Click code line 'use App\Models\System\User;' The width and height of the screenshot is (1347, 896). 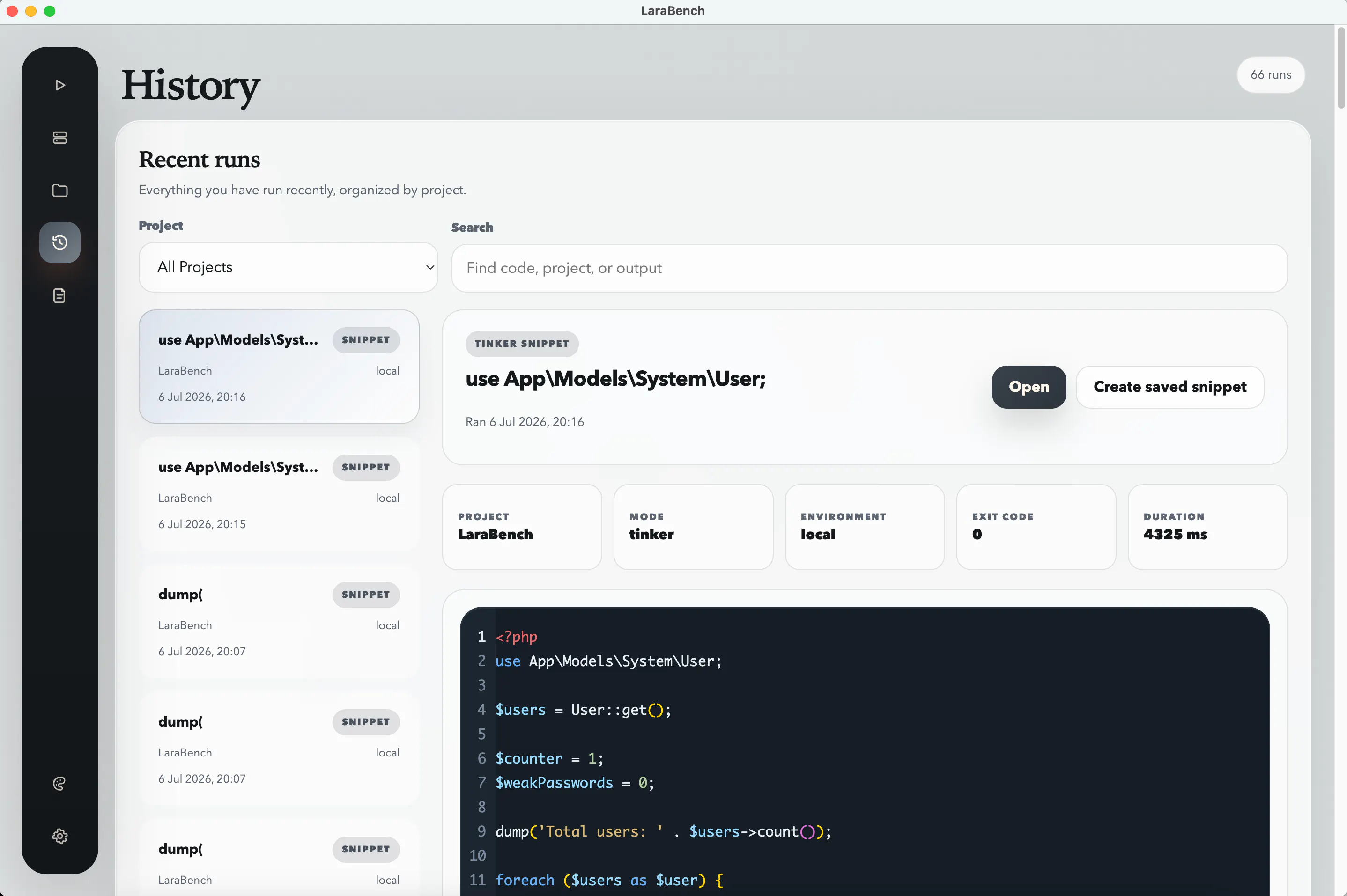(608, 661)
